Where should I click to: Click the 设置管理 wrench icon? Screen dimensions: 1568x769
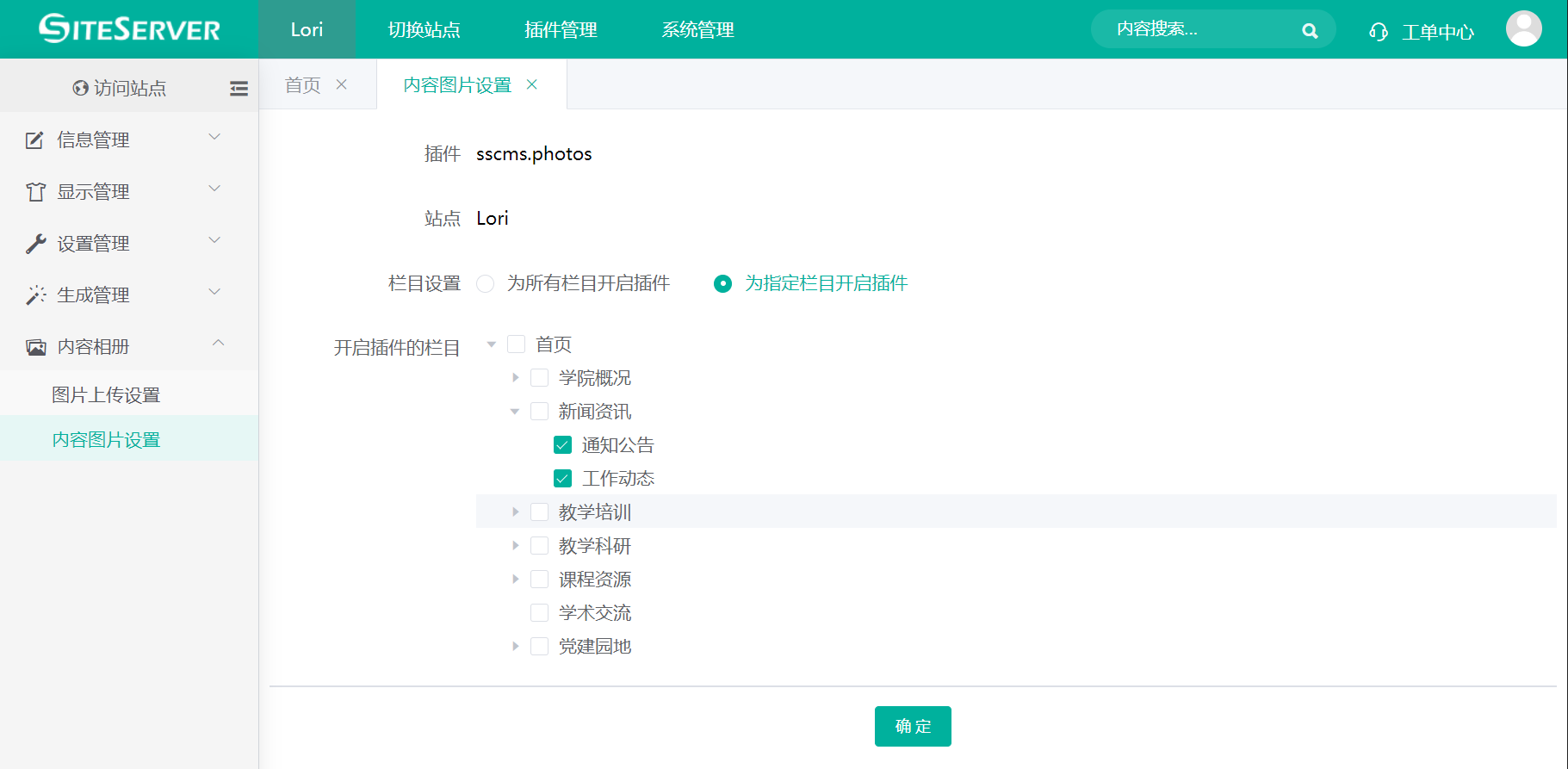click(x=35, y=244)
